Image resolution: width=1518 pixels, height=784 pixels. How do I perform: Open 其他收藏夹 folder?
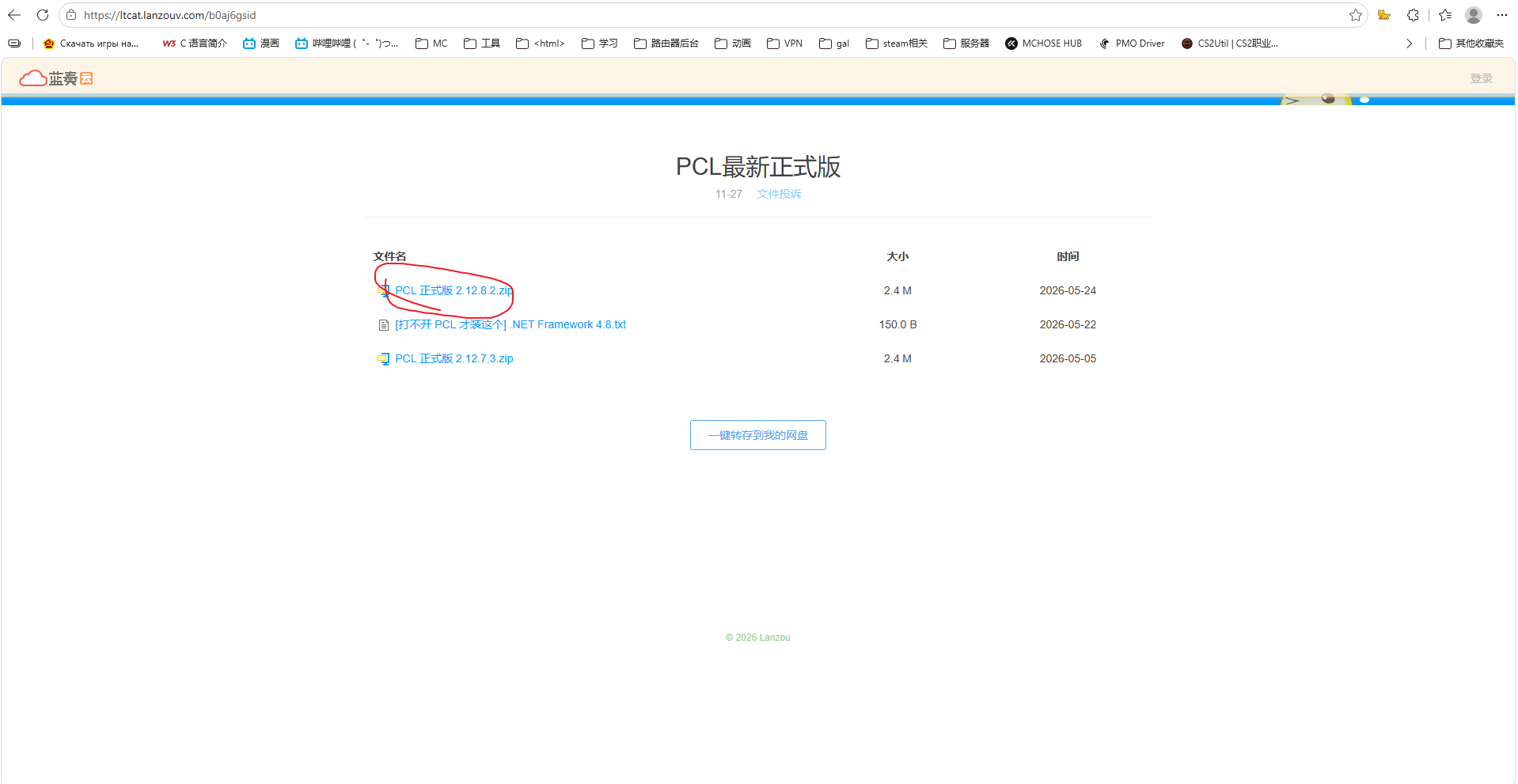point(1471,44)
